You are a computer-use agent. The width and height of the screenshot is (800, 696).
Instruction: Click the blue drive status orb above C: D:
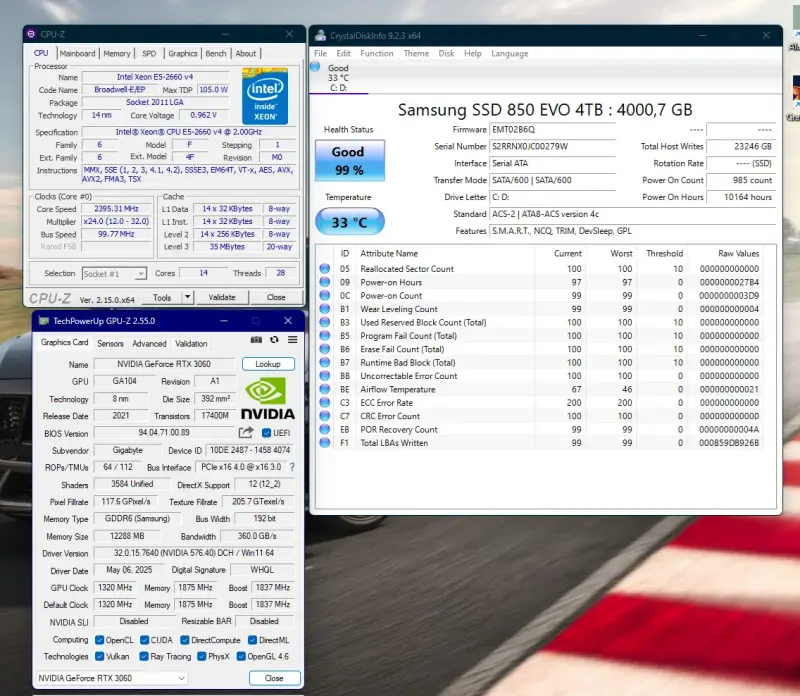coord(315,66)
